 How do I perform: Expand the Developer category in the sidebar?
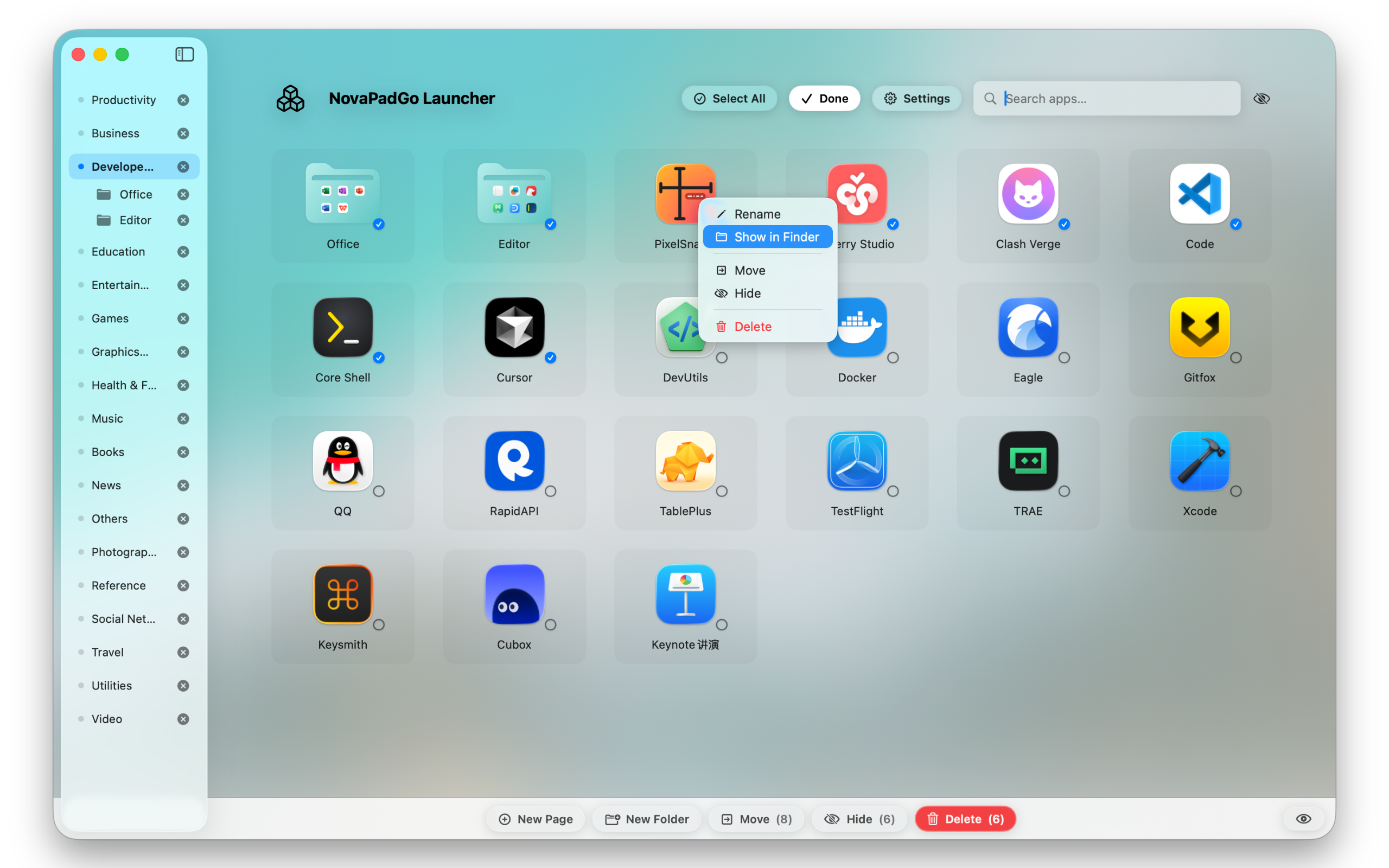122,167
